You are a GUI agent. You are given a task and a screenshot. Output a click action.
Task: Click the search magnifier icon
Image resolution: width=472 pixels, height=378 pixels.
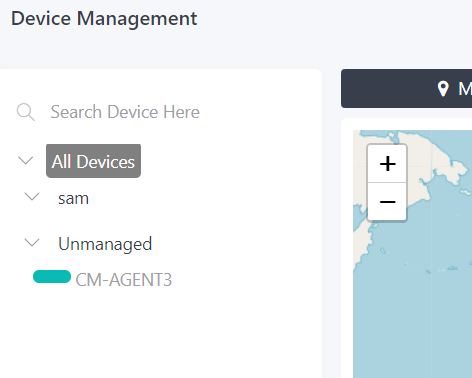(26, 112)
